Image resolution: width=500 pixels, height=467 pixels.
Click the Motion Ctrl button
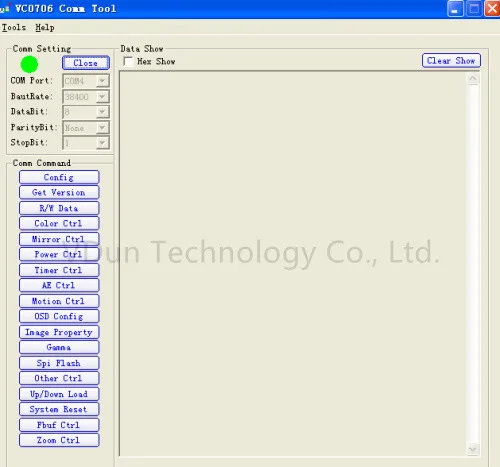click(59, 301)
